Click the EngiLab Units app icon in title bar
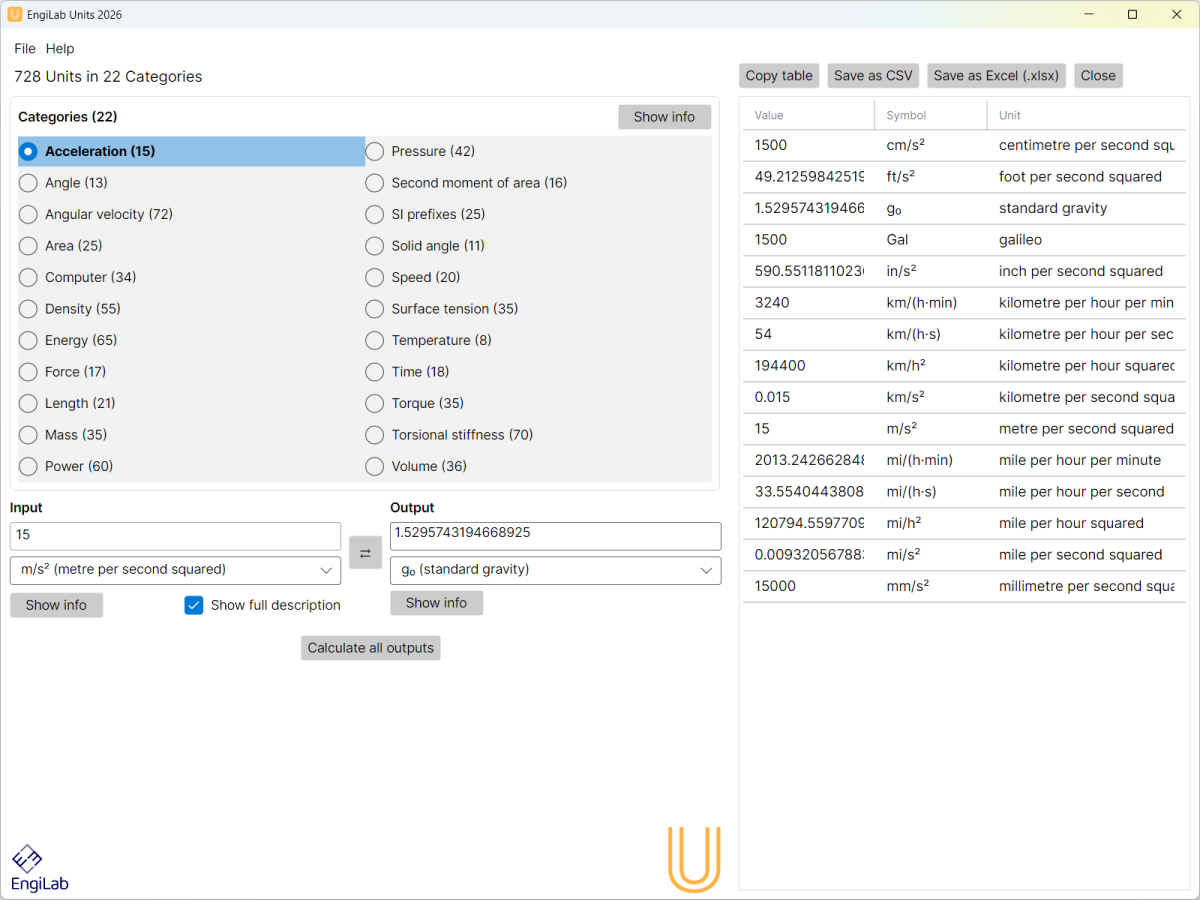The height and width of the screenshot is (900, 1200). (15, 15)
